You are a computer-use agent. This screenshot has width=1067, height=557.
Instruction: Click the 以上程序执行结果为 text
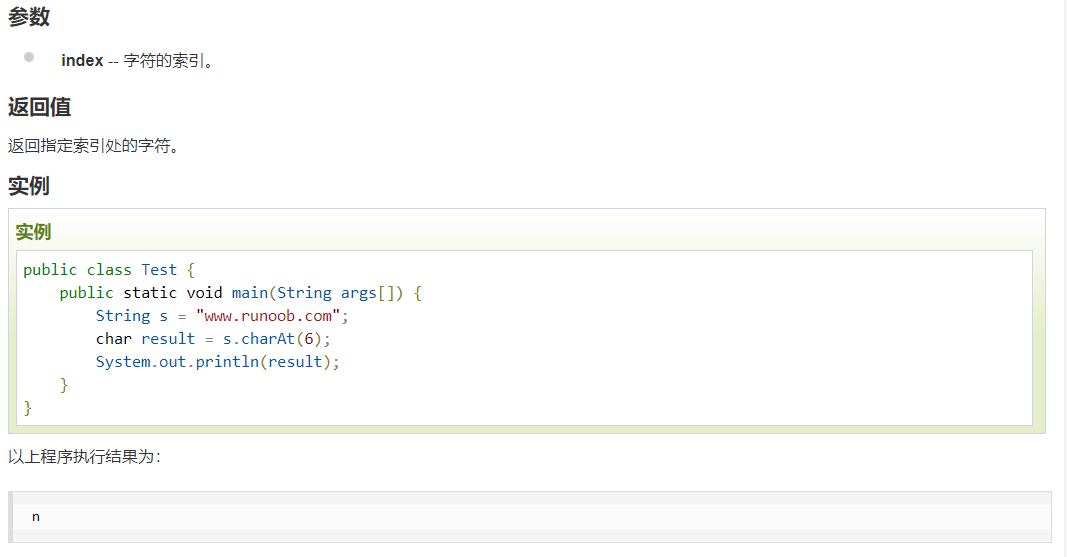tap(84, 457)
